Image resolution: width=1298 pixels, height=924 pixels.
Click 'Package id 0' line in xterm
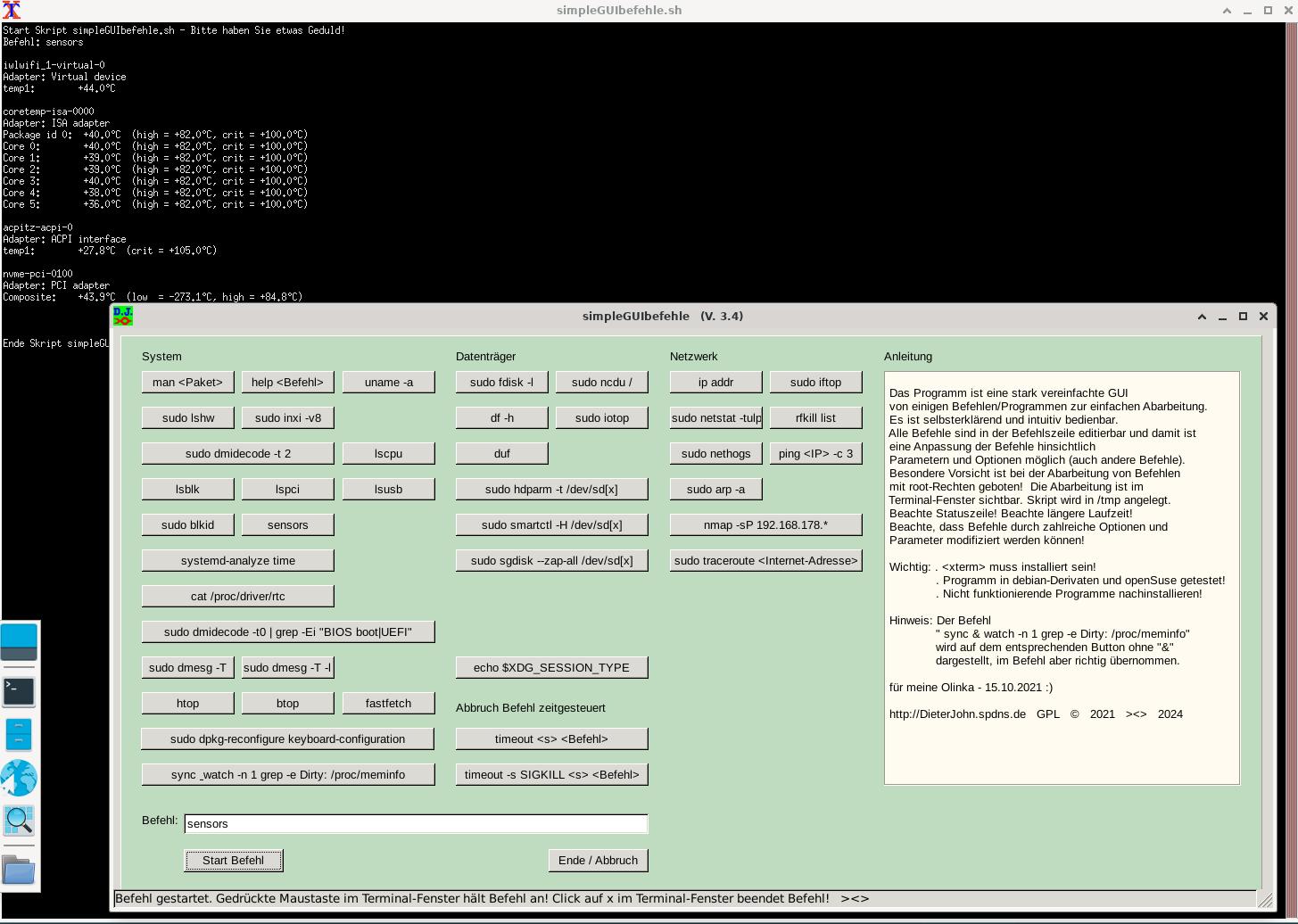(155, 135)
